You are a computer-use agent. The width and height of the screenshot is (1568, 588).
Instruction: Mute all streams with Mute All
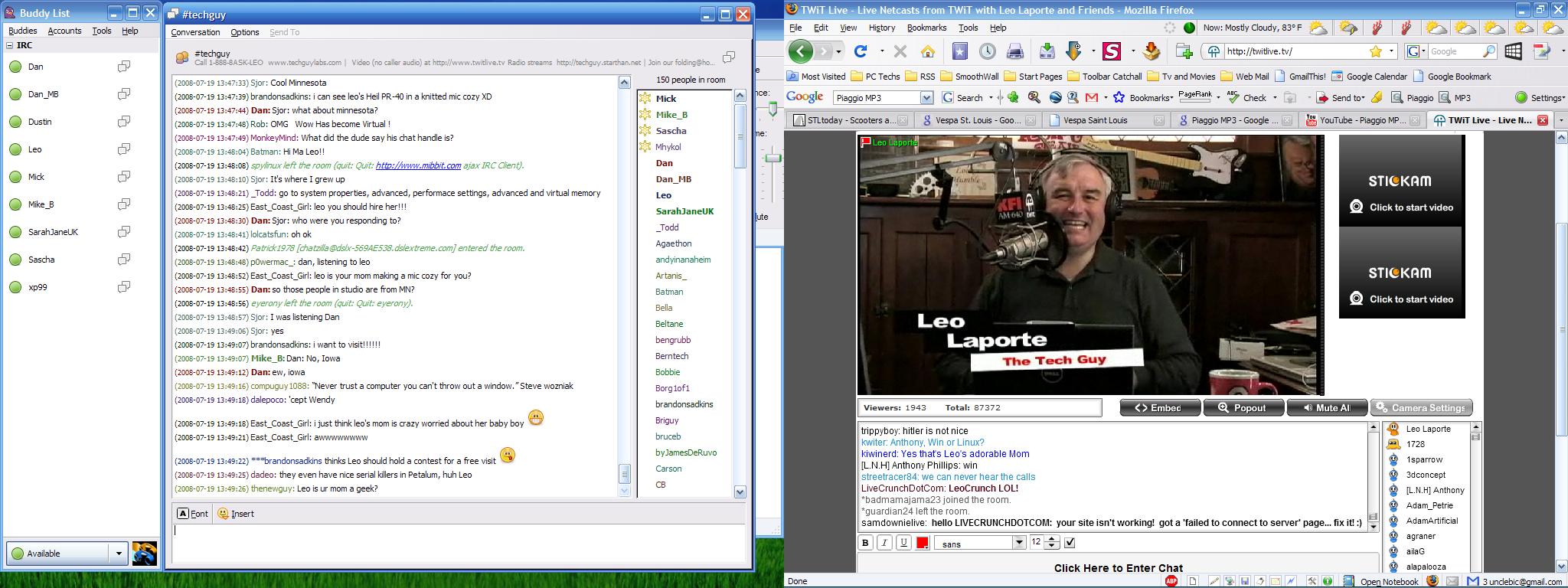[1328, 408]
